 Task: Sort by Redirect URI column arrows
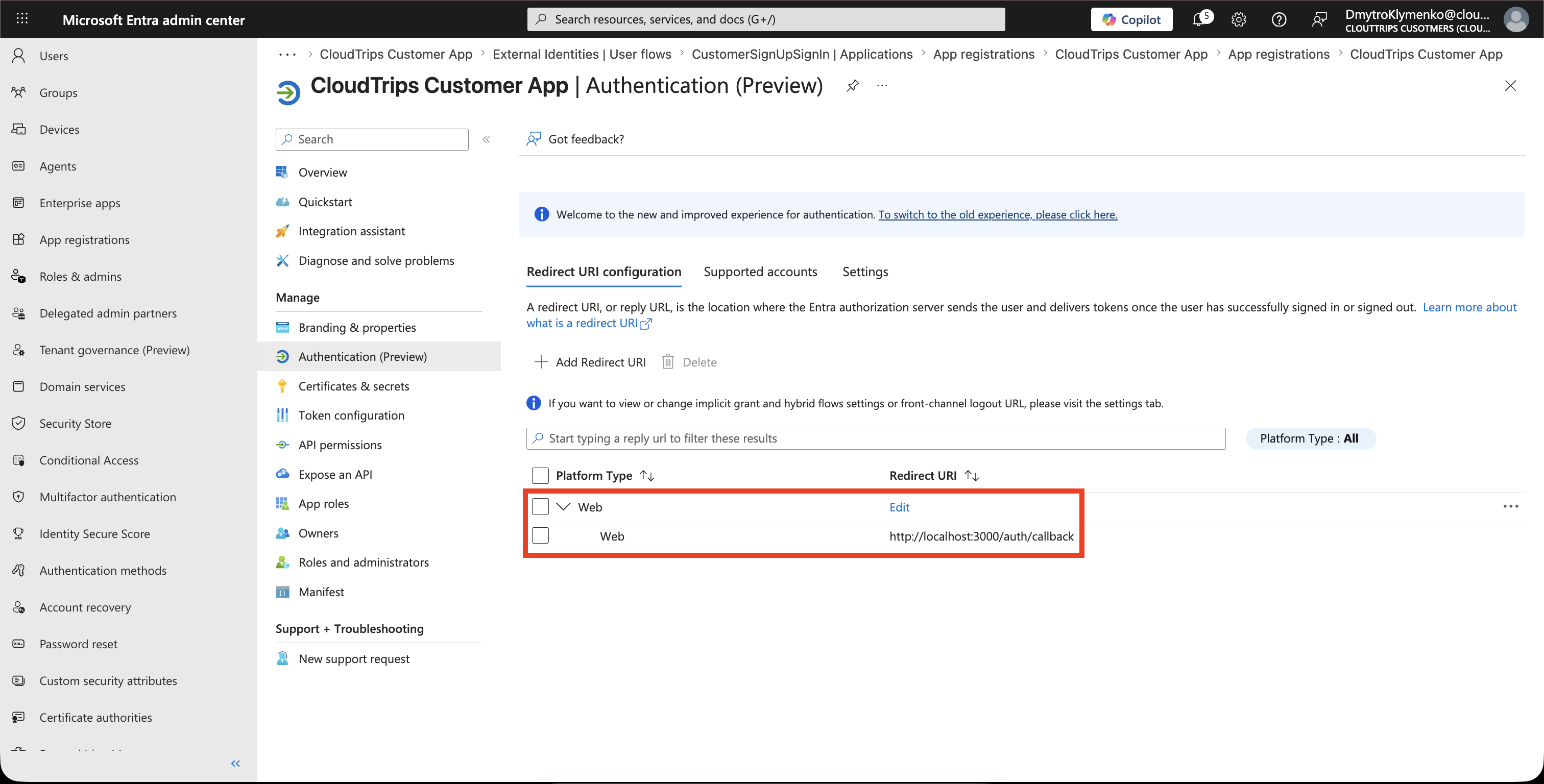pyautogui.click(x=972, y=475)
